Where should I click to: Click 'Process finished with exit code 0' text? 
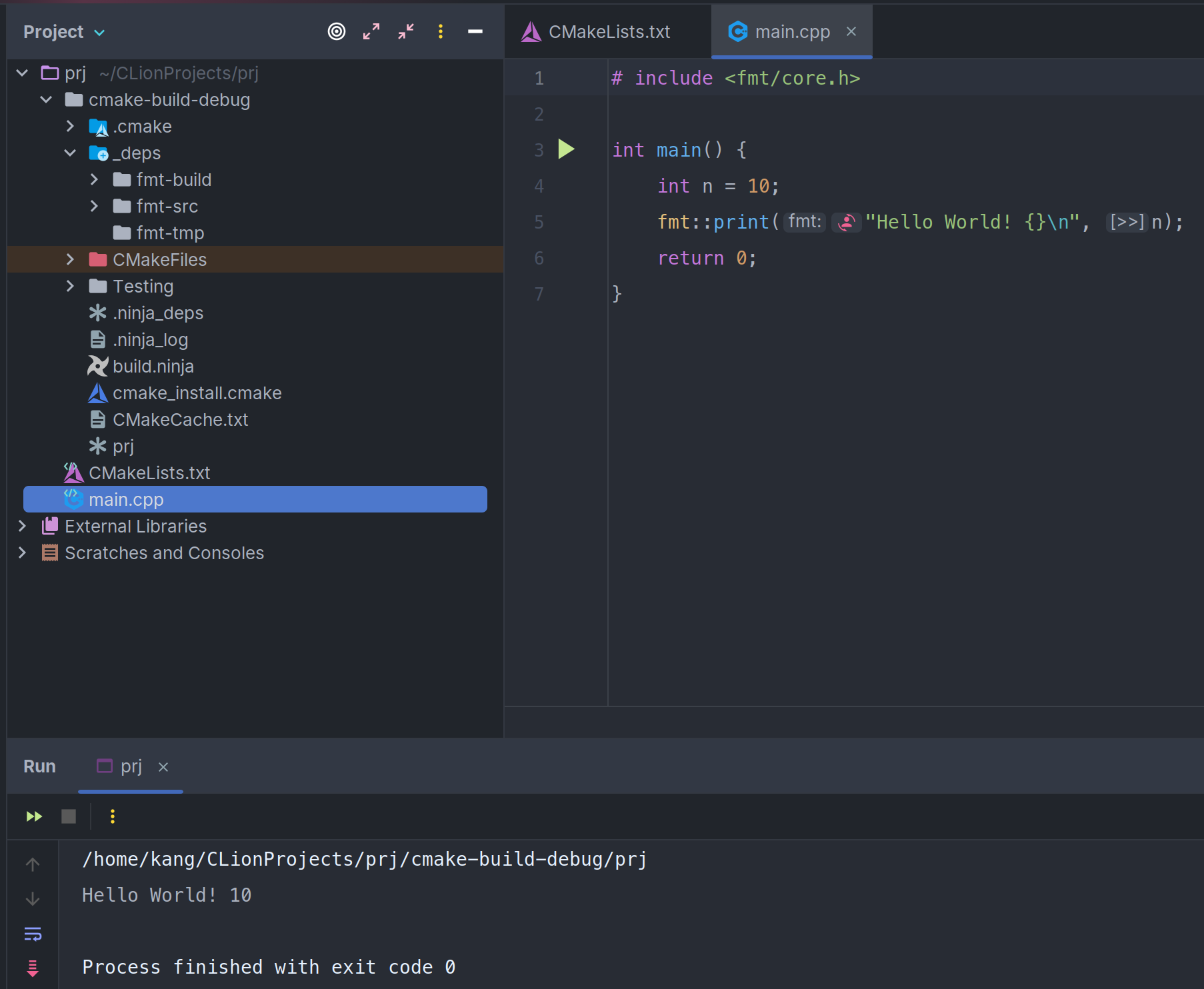[269, 967]
